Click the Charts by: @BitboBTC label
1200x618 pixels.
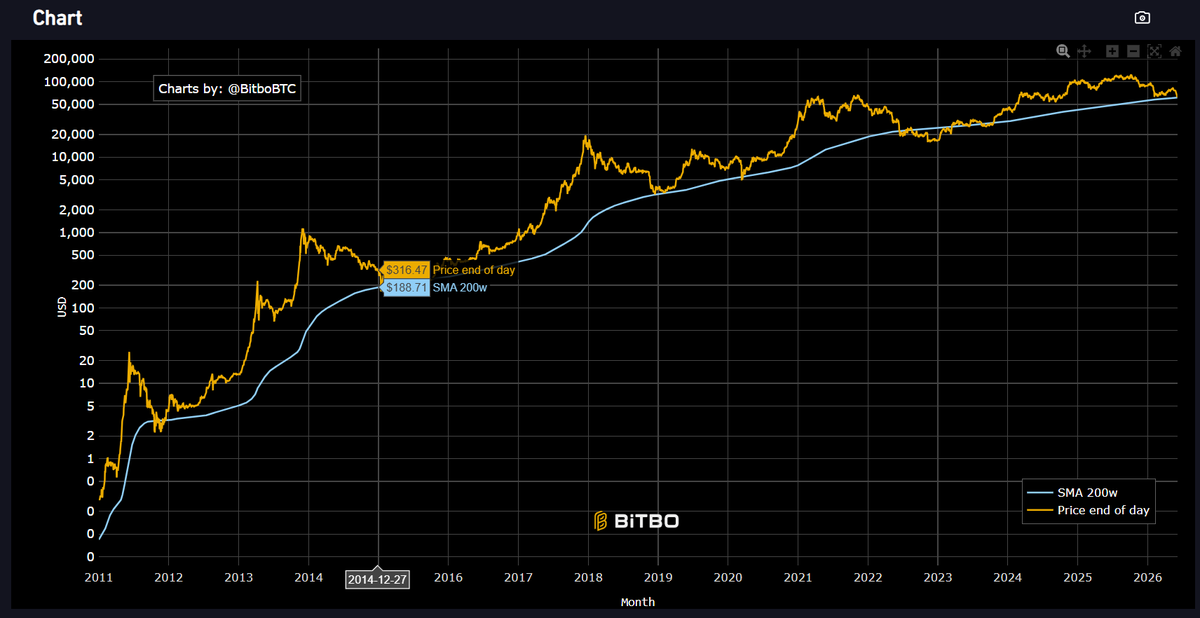click(x=229, y=89)
